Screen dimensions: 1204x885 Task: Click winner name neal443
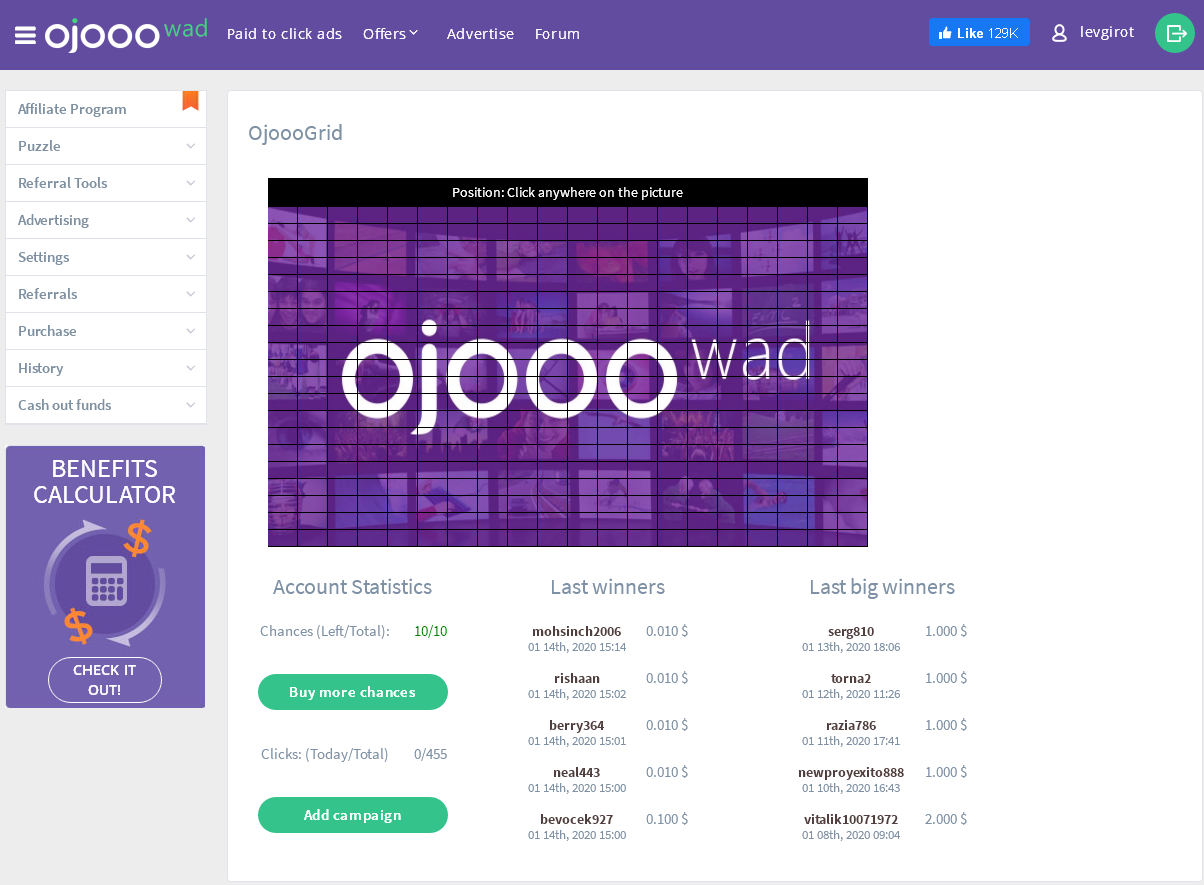pyautogui.click(x=577, y=773)
